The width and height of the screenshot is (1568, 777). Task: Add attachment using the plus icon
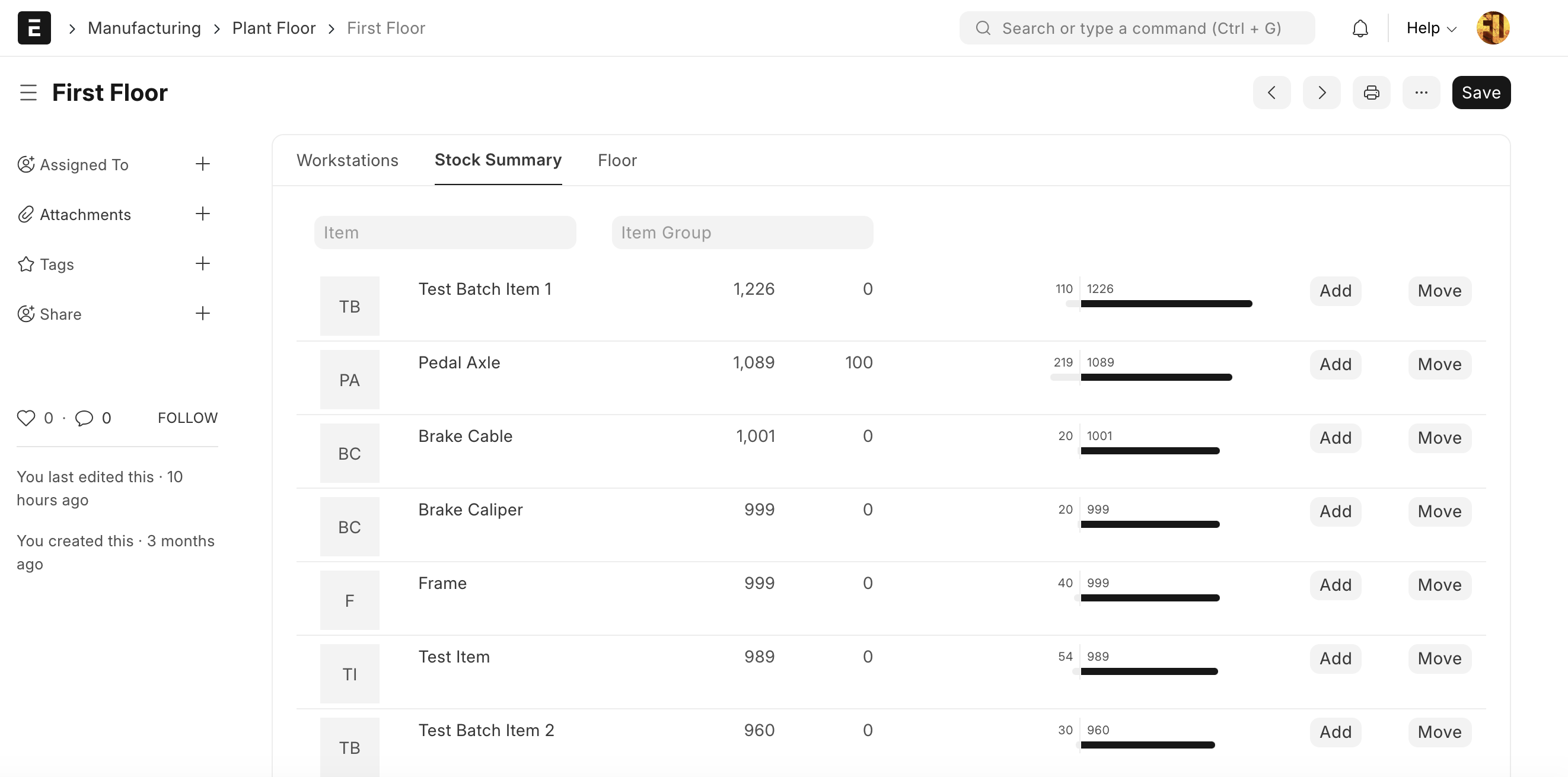click(203, 214)
